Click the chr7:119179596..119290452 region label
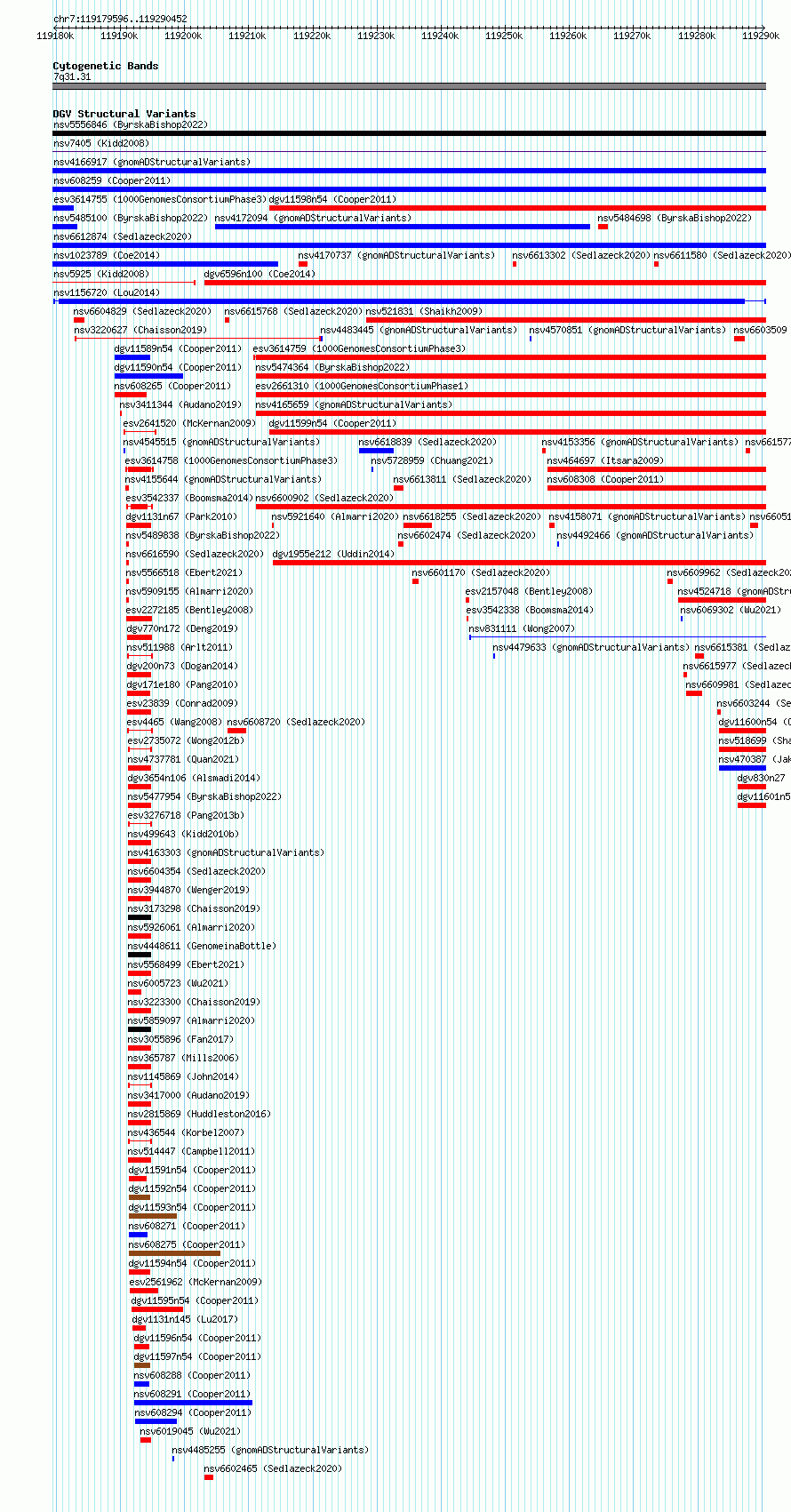791x1512 pixels. point(120,19)
